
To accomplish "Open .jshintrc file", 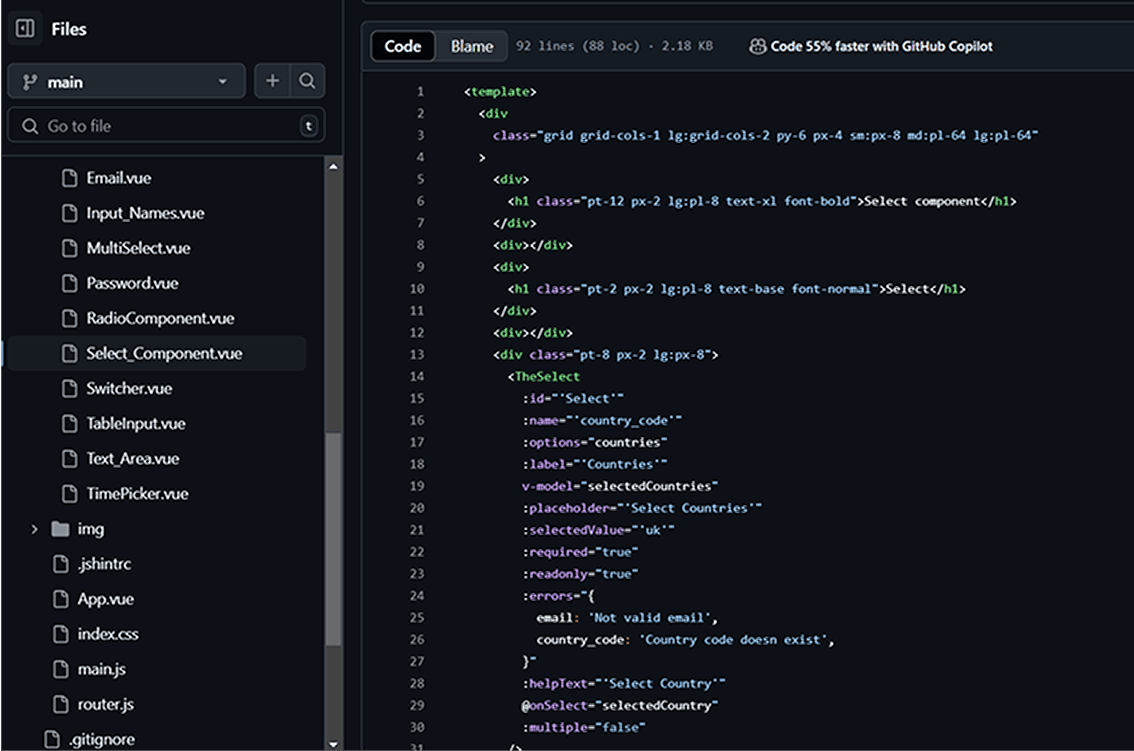I will coord(105,564).
